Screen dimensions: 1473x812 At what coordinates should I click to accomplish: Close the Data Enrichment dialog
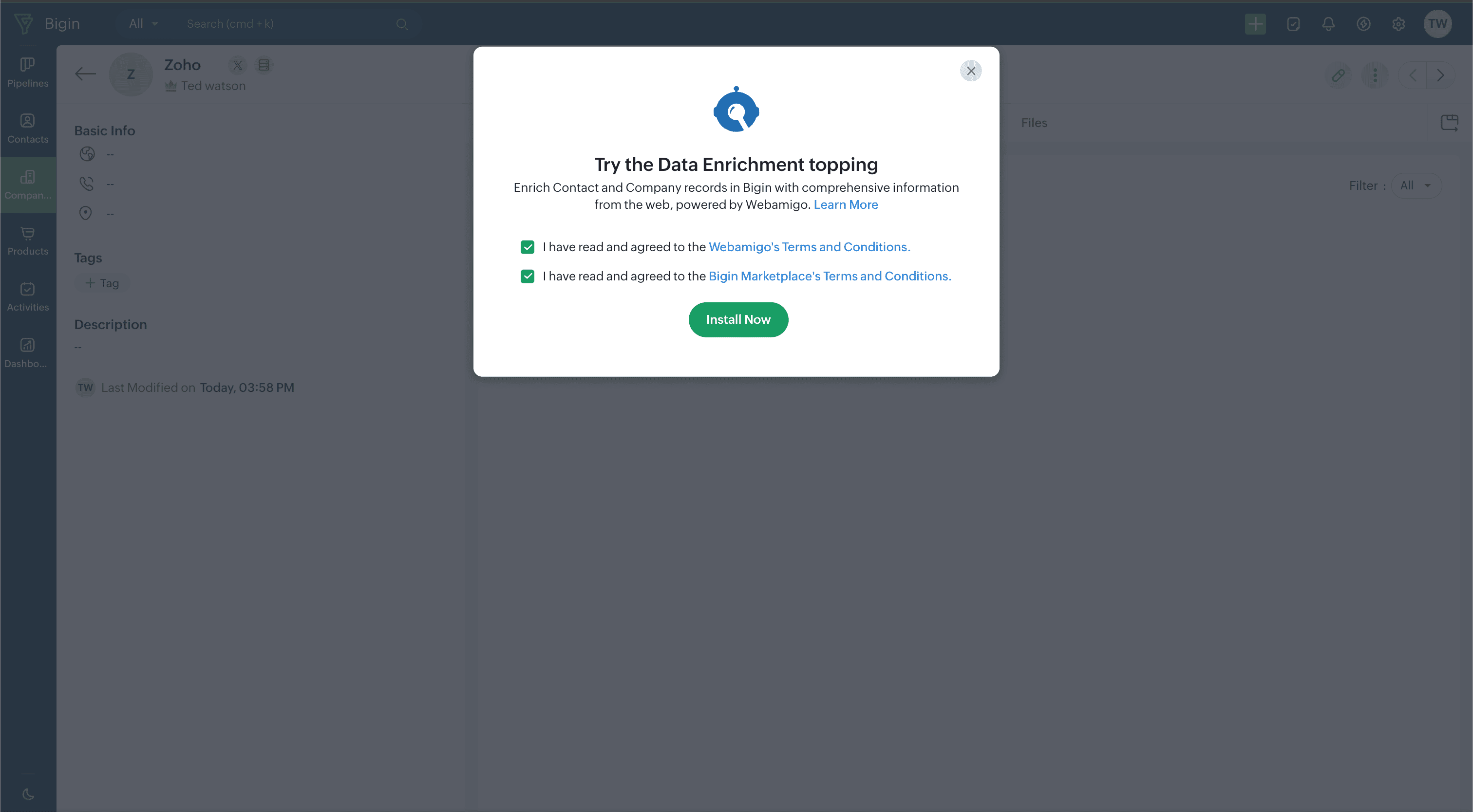click(x=970, y=71)
